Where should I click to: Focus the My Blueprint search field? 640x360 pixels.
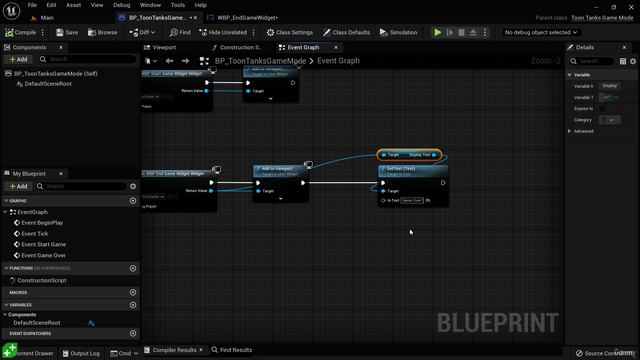coord(81,186)
